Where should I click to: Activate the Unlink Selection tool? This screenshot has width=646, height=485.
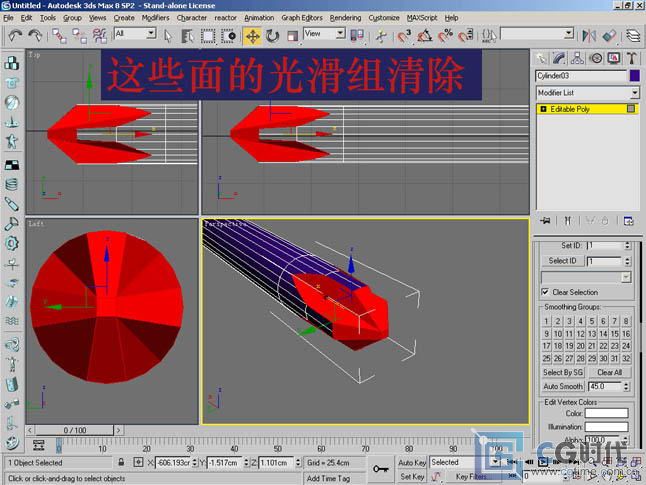coord(79,36)
